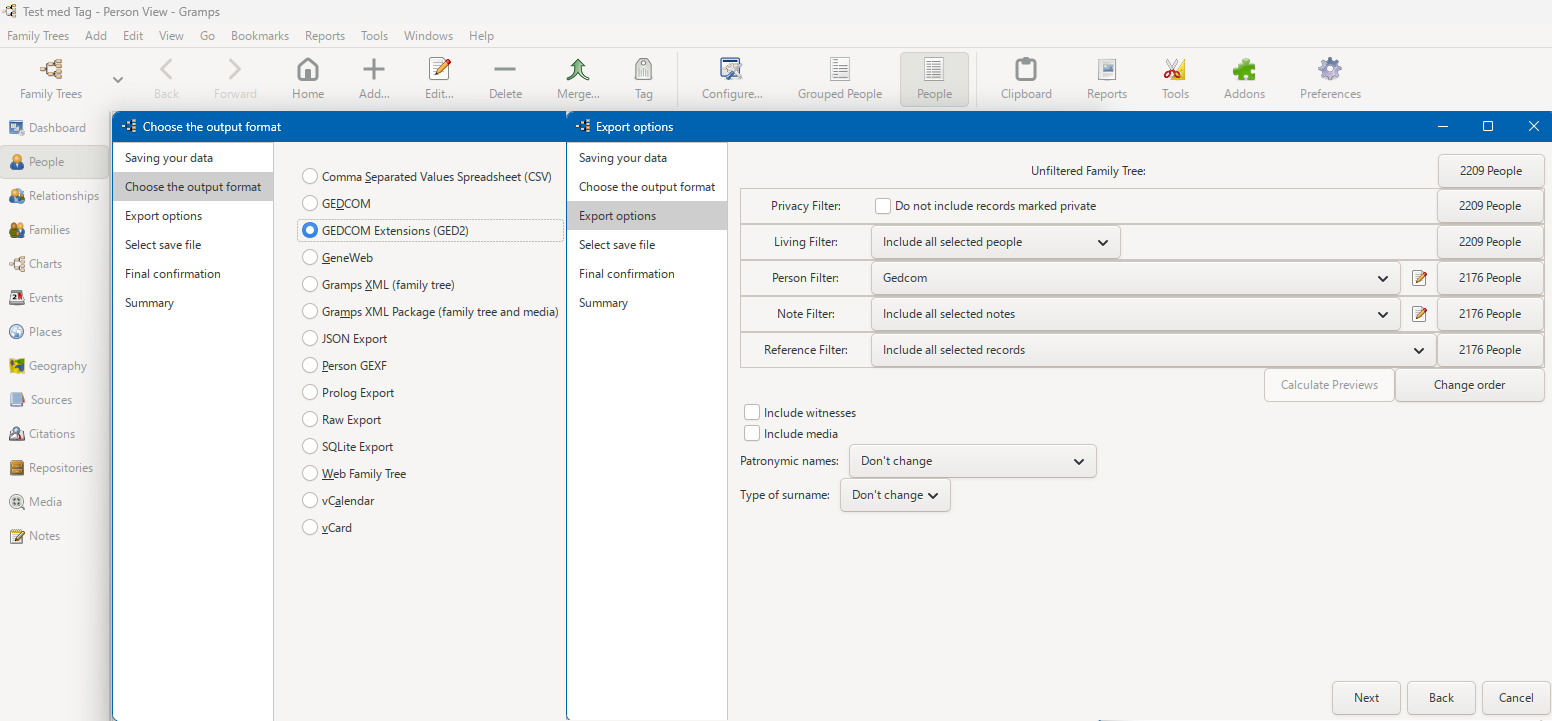Viewport: 1552px width, 721px height.
Task: Open the Edit menu
Action: point(133,36)
